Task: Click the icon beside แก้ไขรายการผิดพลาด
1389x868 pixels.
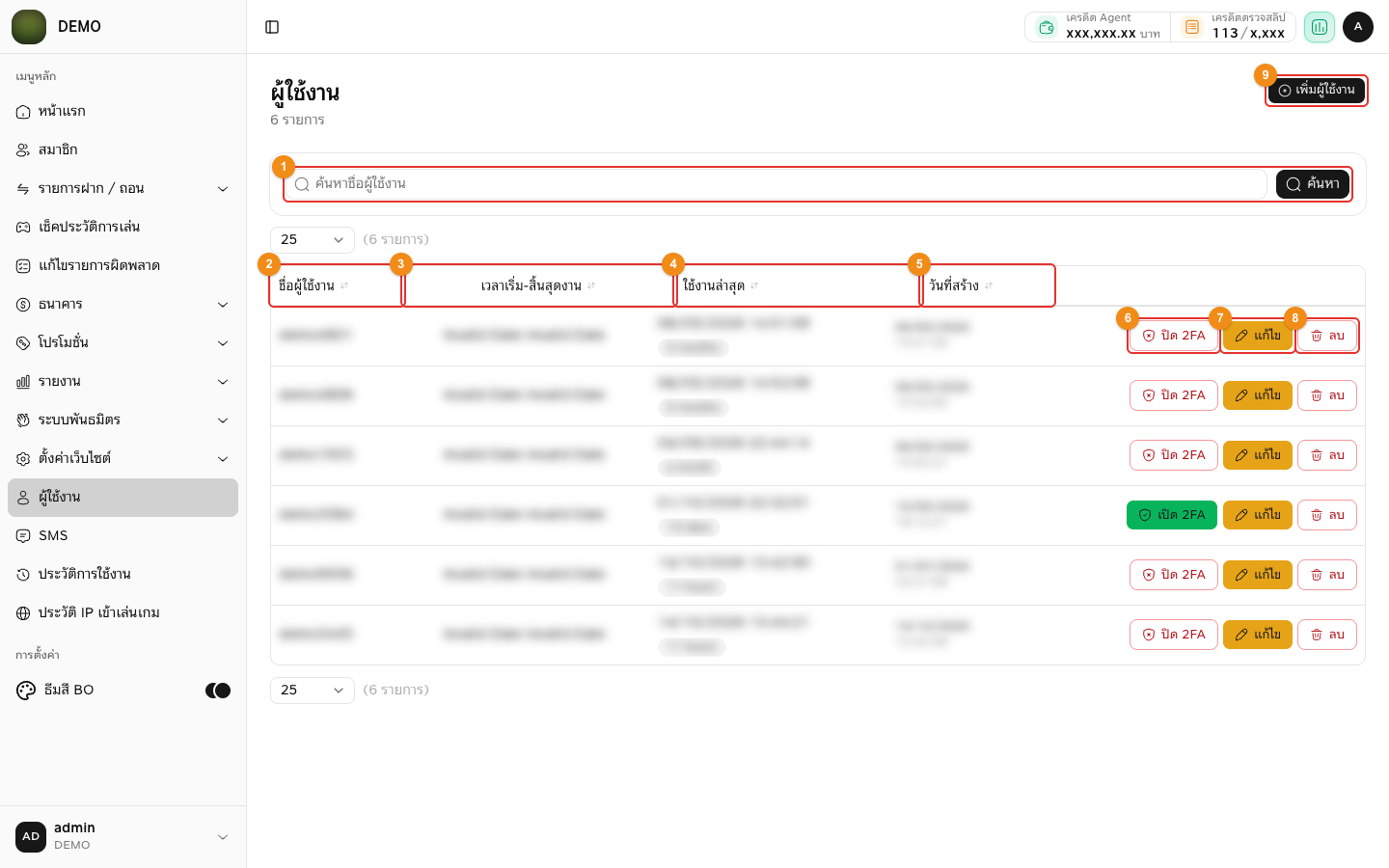Action: pyautogui.click(x=23, y=266)
